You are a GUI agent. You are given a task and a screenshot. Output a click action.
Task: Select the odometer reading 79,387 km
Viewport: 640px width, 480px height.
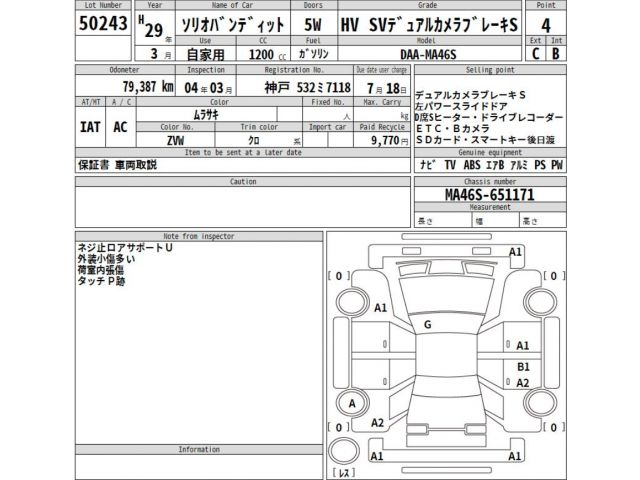click(148, 87)
